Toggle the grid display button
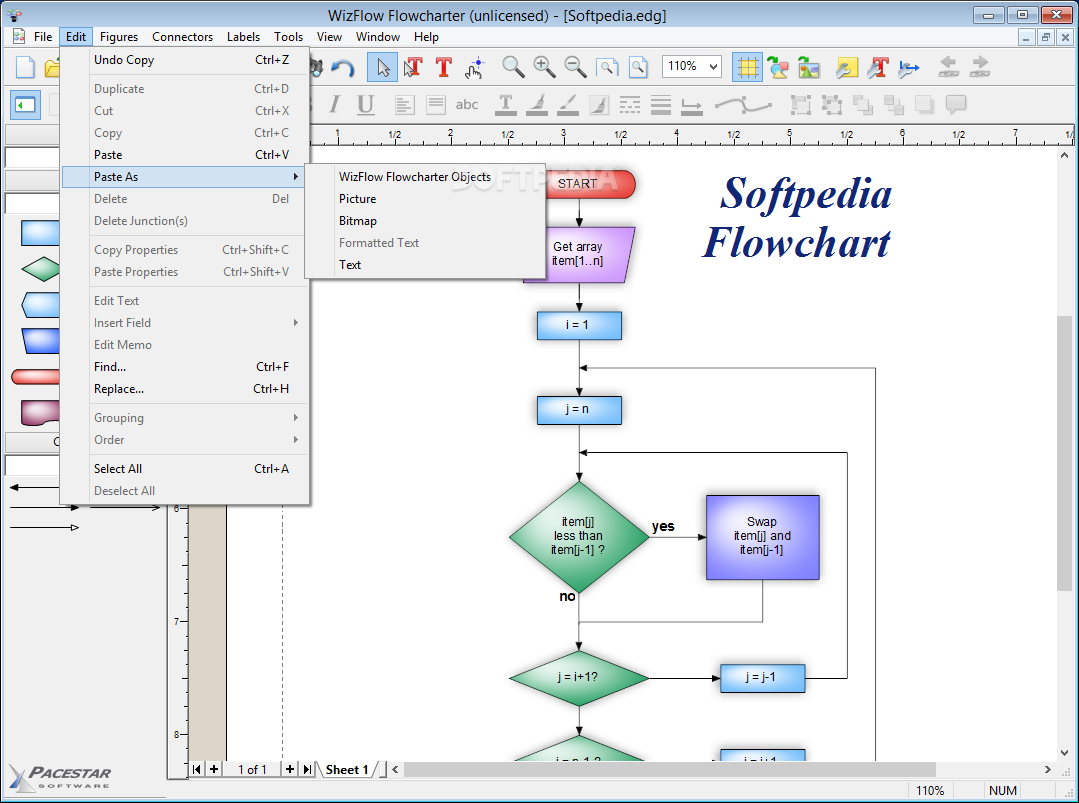 point(747,67)
